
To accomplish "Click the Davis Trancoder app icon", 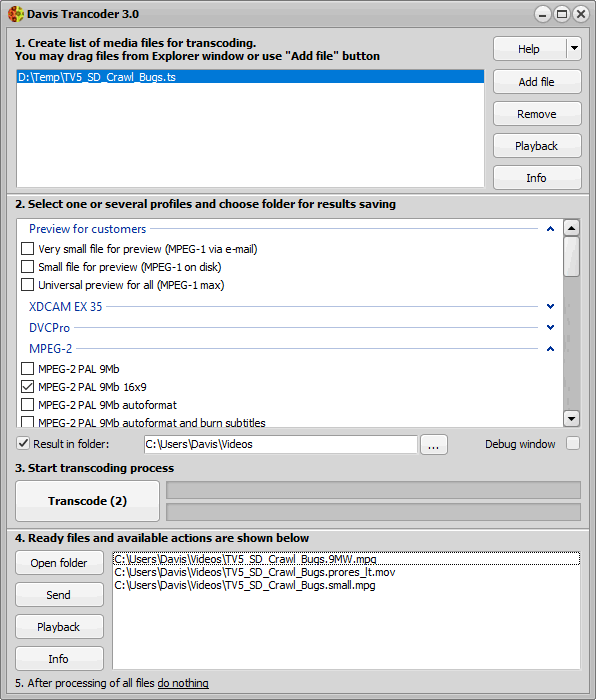I will coord(16,14).
